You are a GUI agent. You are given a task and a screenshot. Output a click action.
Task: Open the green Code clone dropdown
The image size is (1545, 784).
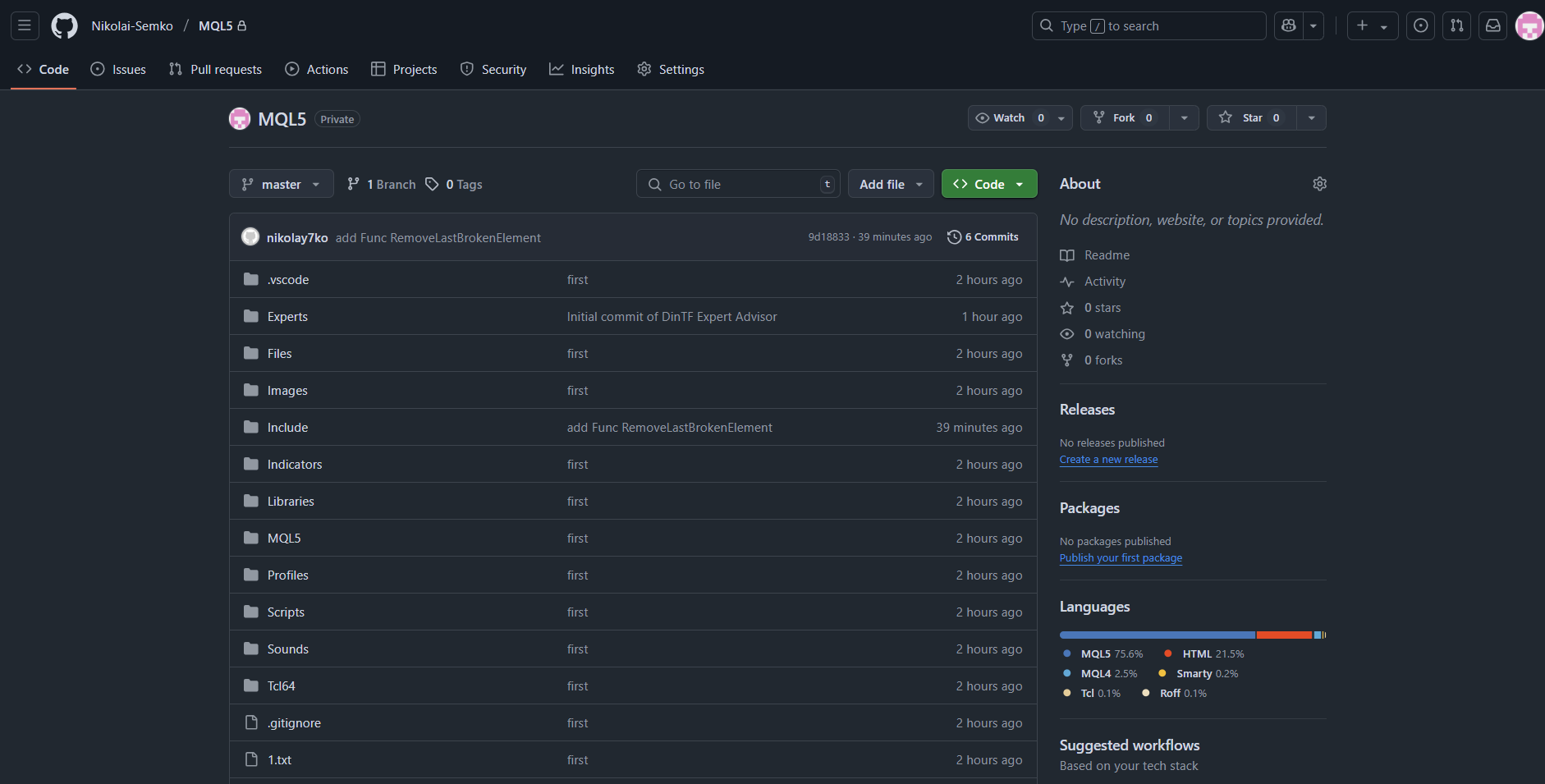[x=989, y=184]
